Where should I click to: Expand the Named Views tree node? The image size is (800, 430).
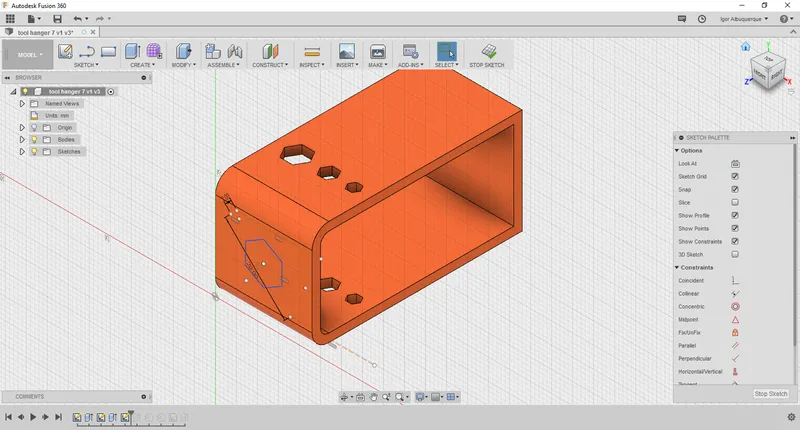[x=22, y=104]
